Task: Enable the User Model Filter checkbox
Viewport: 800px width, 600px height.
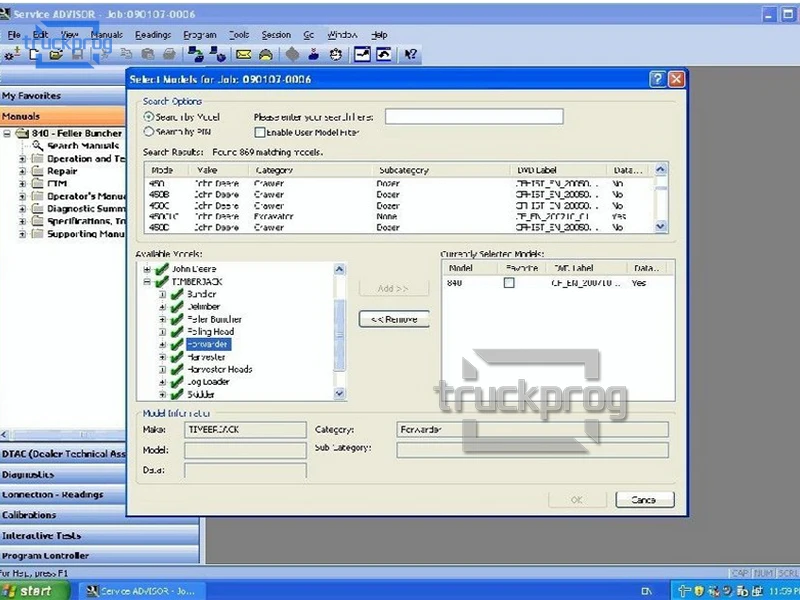Action: coord(260,132)
